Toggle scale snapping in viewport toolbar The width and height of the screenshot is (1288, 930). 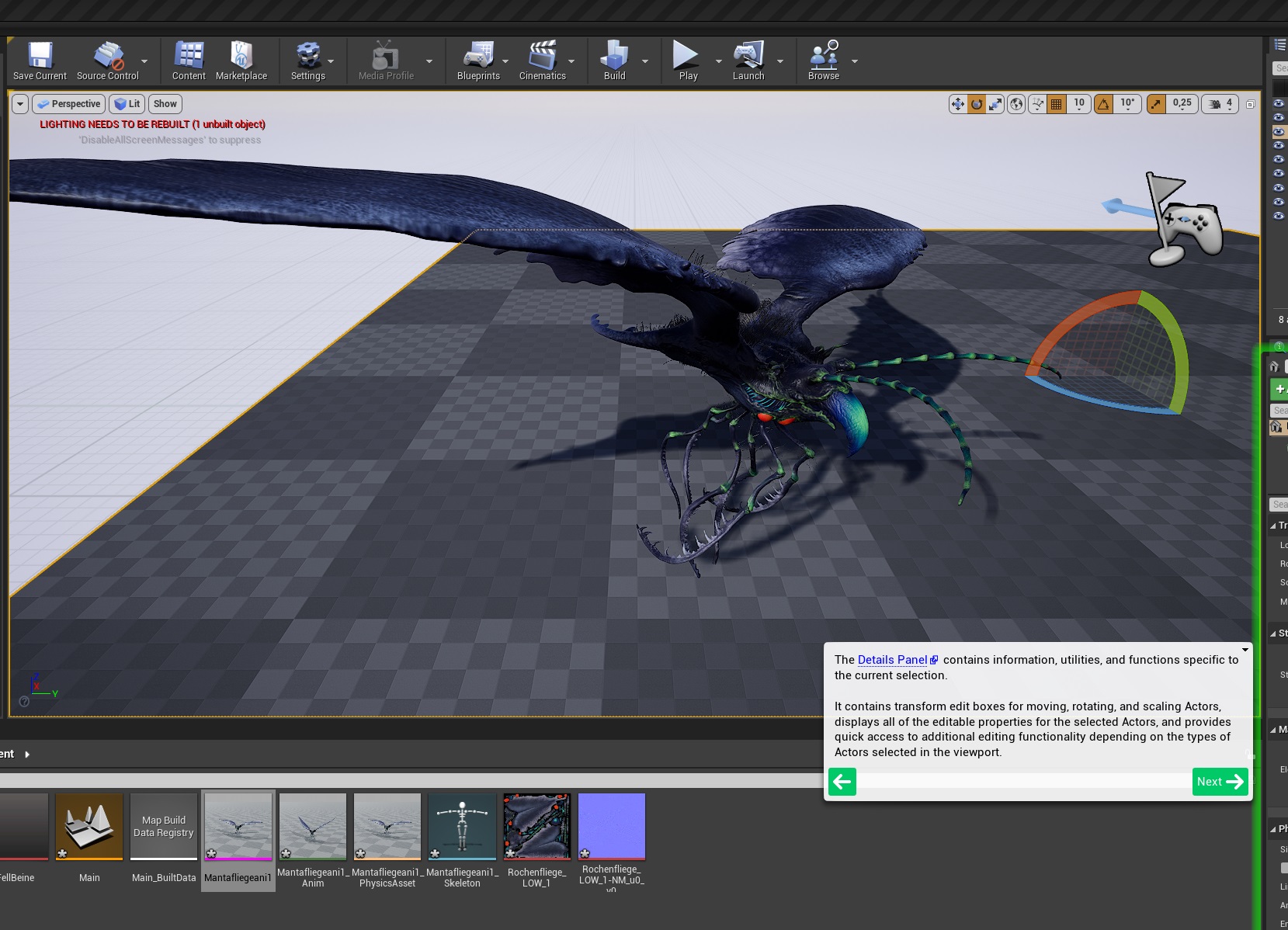pyautogui.click(x=1156, y=104)
